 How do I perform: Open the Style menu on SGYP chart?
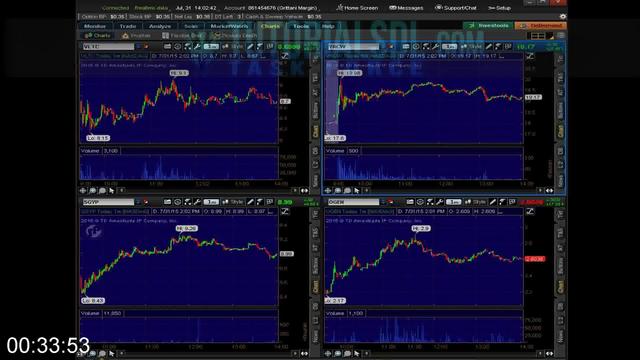233,202
